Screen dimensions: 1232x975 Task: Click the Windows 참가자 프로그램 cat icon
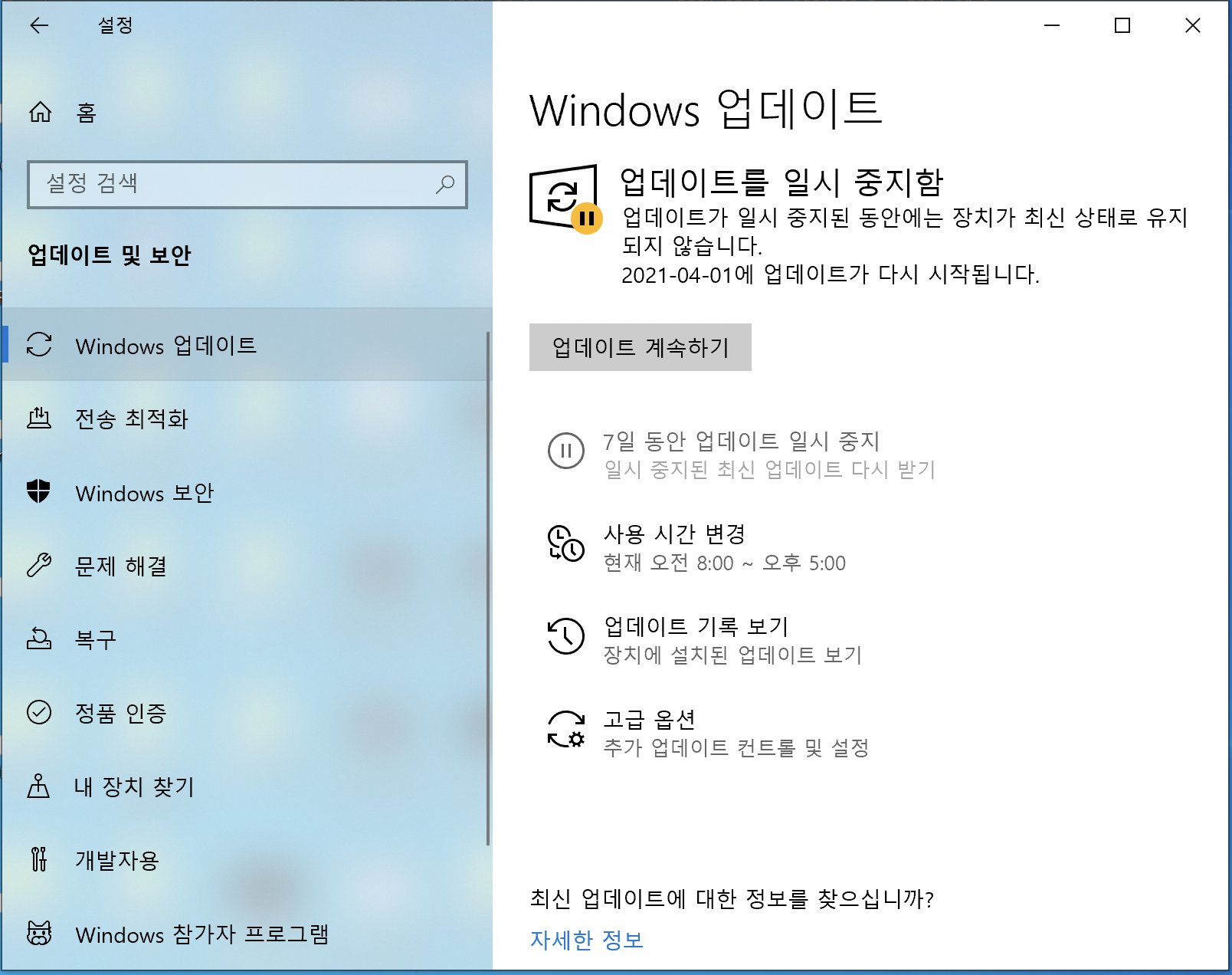tap(39, 933)
